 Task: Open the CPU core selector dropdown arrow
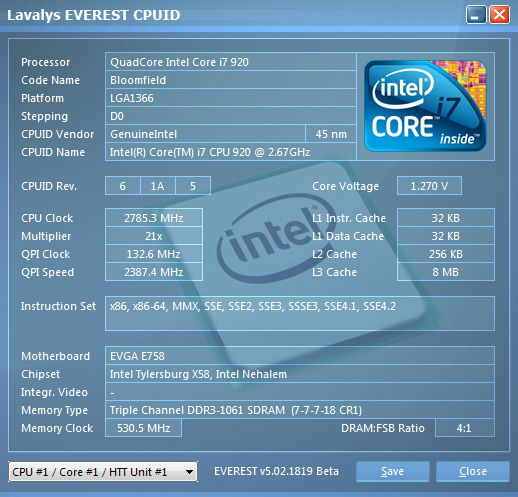point(189,472)
